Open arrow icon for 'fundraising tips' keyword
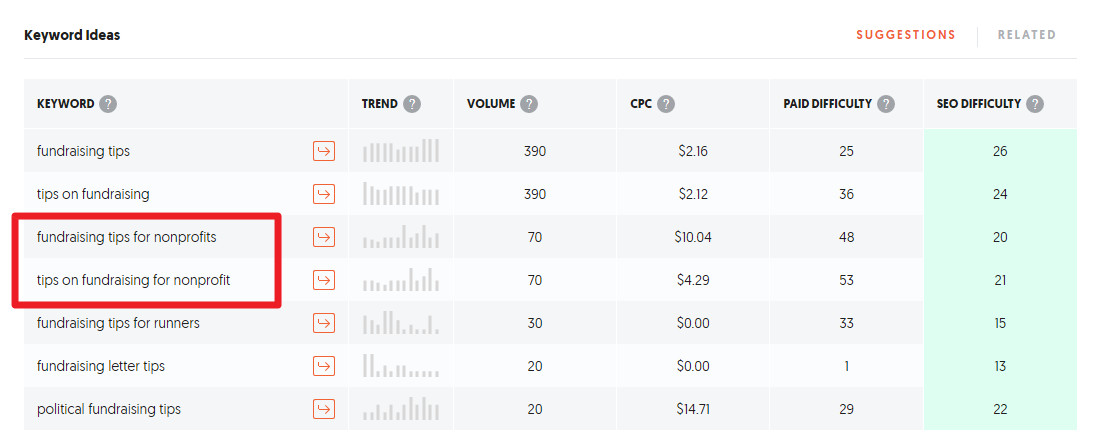 click(323, 151)
